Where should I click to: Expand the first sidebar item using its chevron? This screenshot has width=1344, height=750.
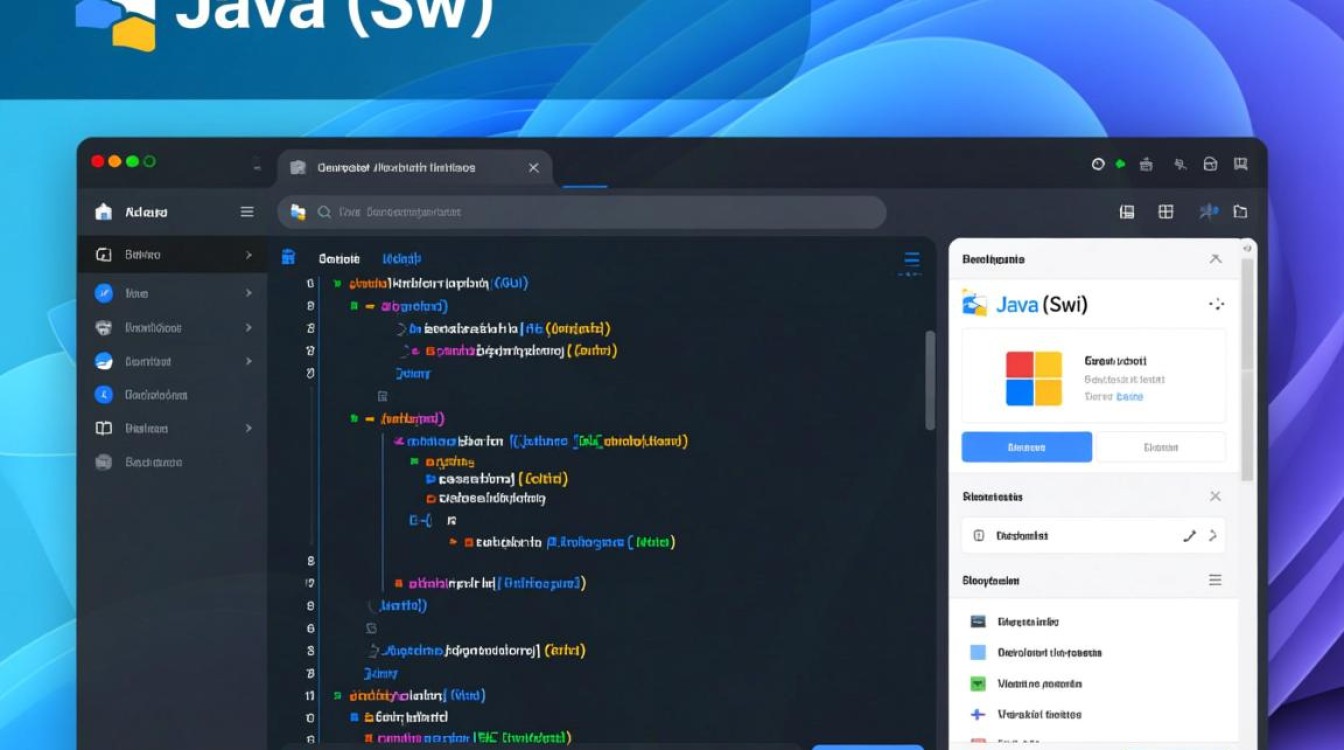[248, 255]
